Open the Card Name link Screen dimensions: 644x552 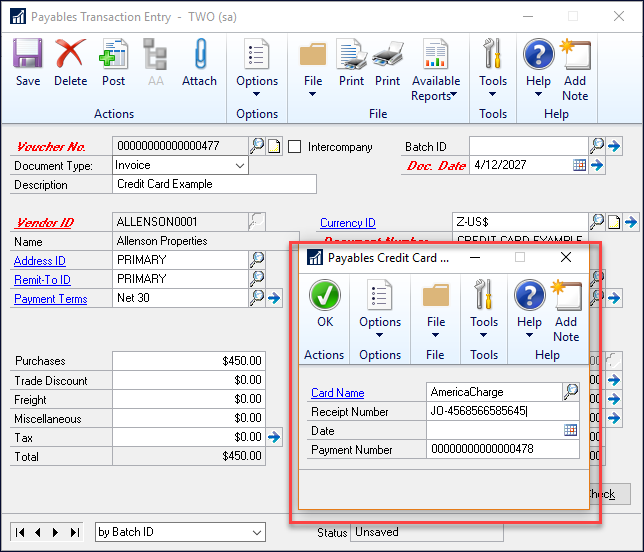click(x=338, y=393)
